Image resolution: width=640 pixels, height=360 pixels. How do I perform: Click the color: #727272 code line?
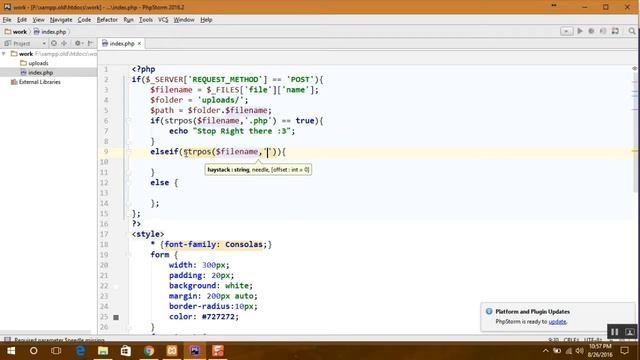204,317
